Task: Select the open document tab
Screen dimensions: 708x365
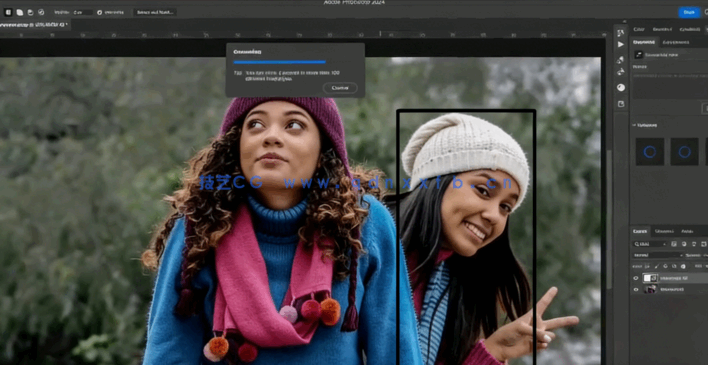Action: click(x=35, y=24)
